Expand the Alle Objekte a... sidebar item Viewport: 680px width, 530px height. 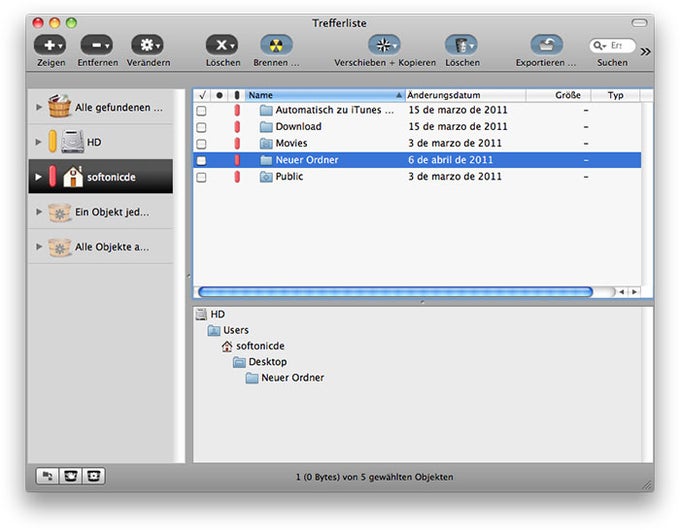pos(39,247)
